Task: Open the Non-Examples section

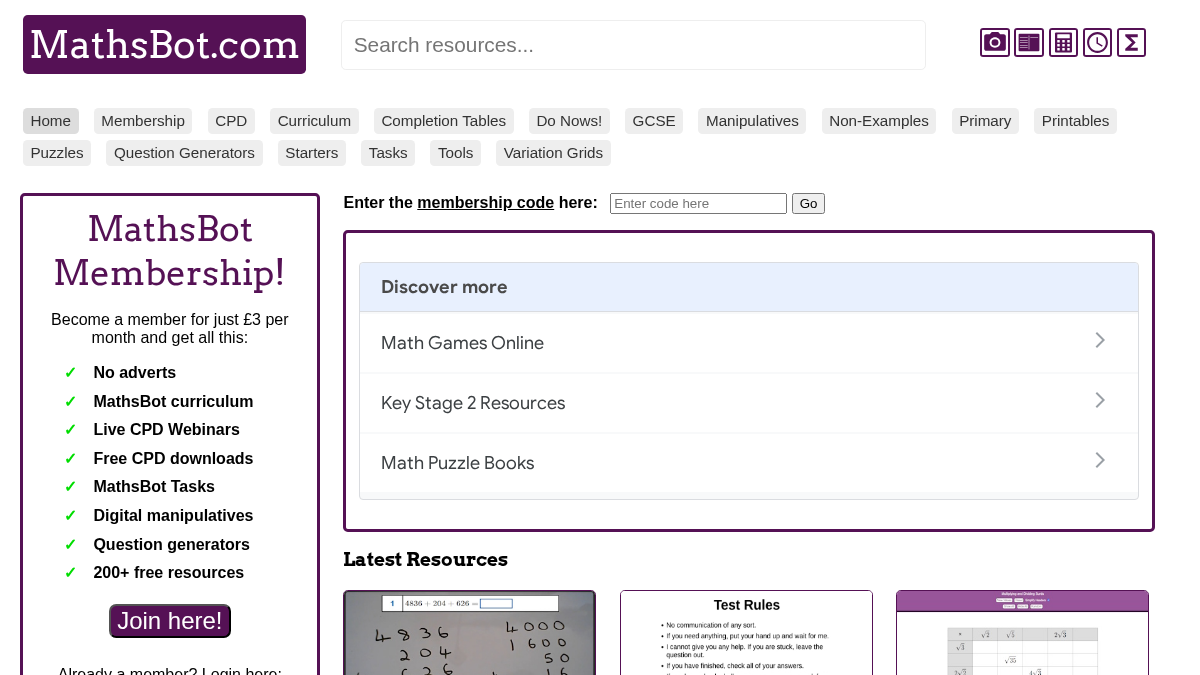Action: click(879, 121)
